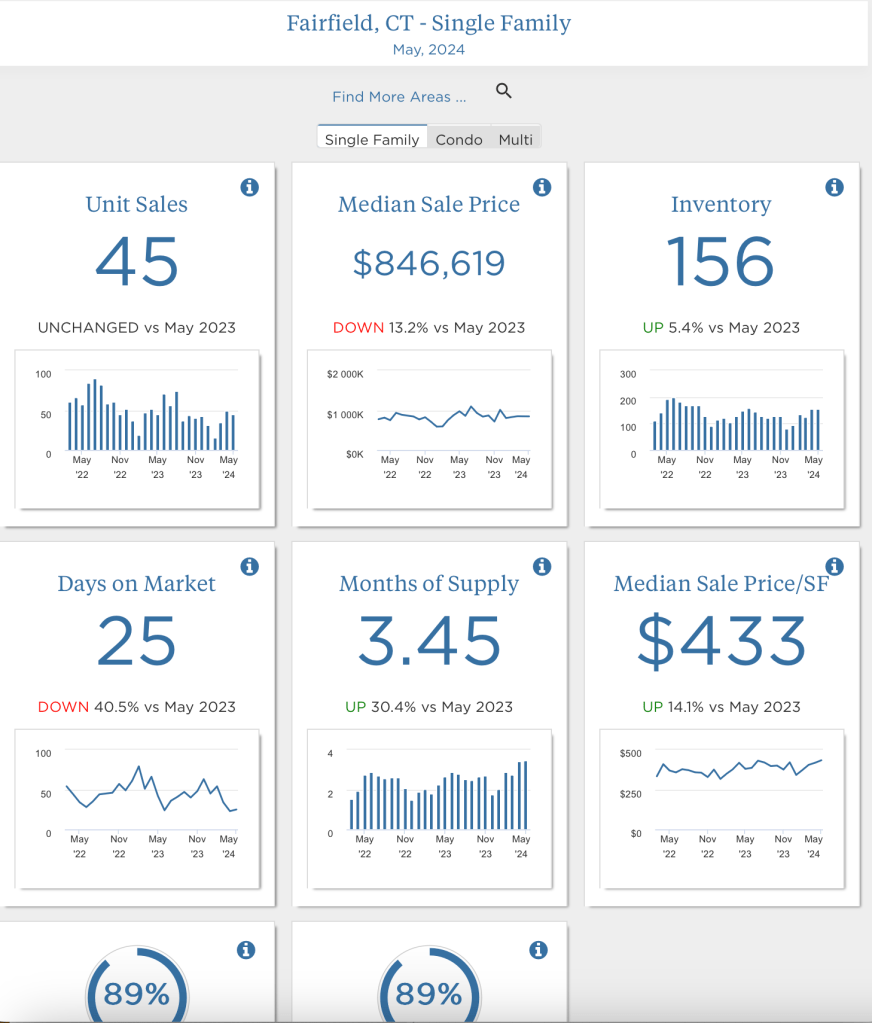Open info icon beside left 89% gauge
The width and height of the screenshot is (872, 1023).
tap(246, 950)
